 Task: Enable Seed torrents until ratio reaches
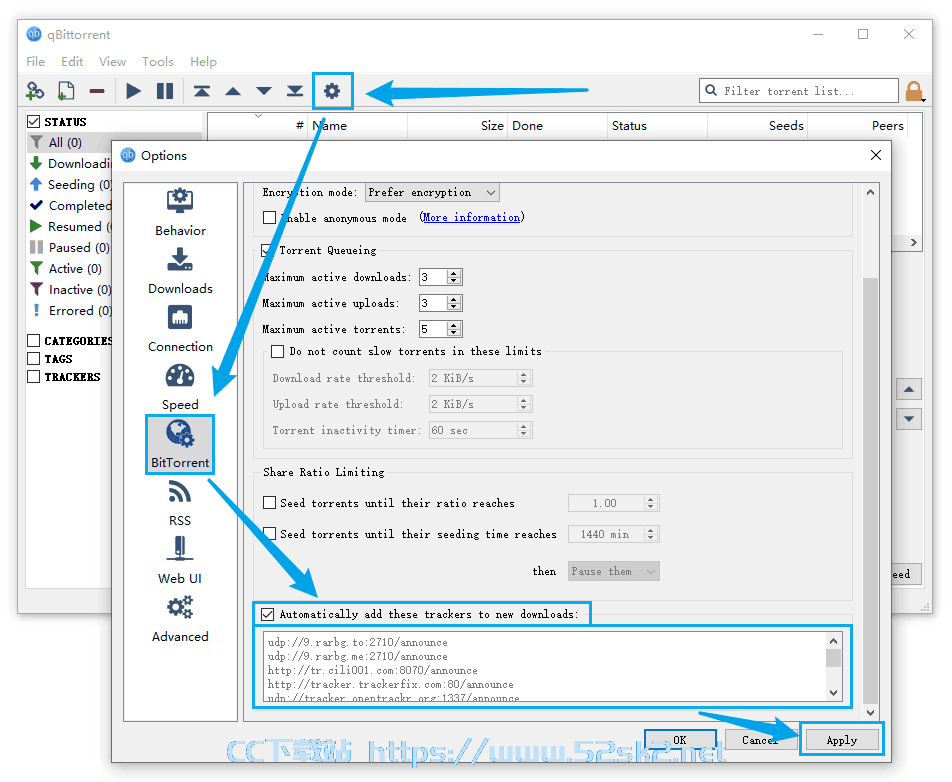[269, 503]
